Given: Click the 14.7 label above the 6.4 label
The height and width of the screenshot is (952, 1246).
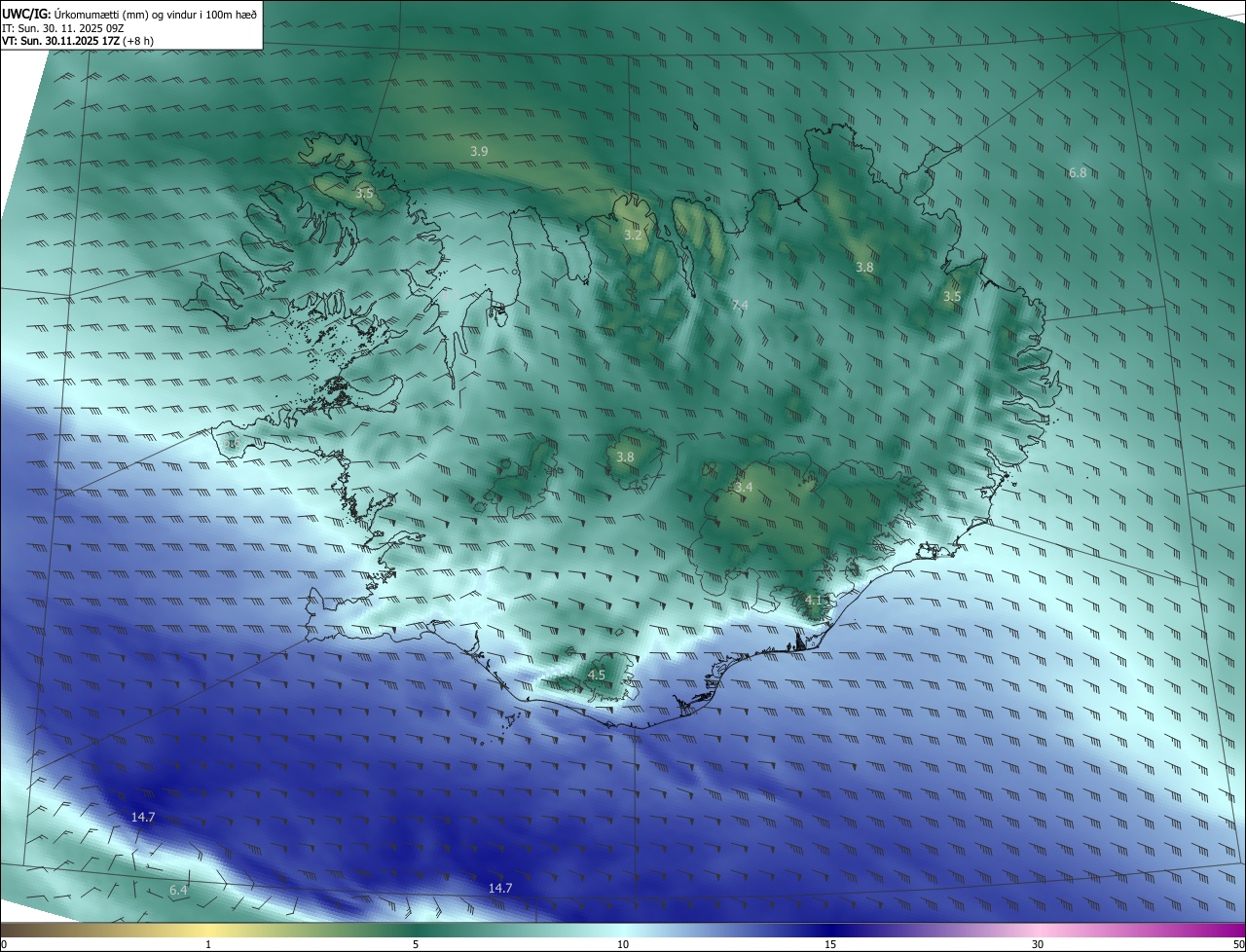Looking at the screenshot, I should (143, 817).
